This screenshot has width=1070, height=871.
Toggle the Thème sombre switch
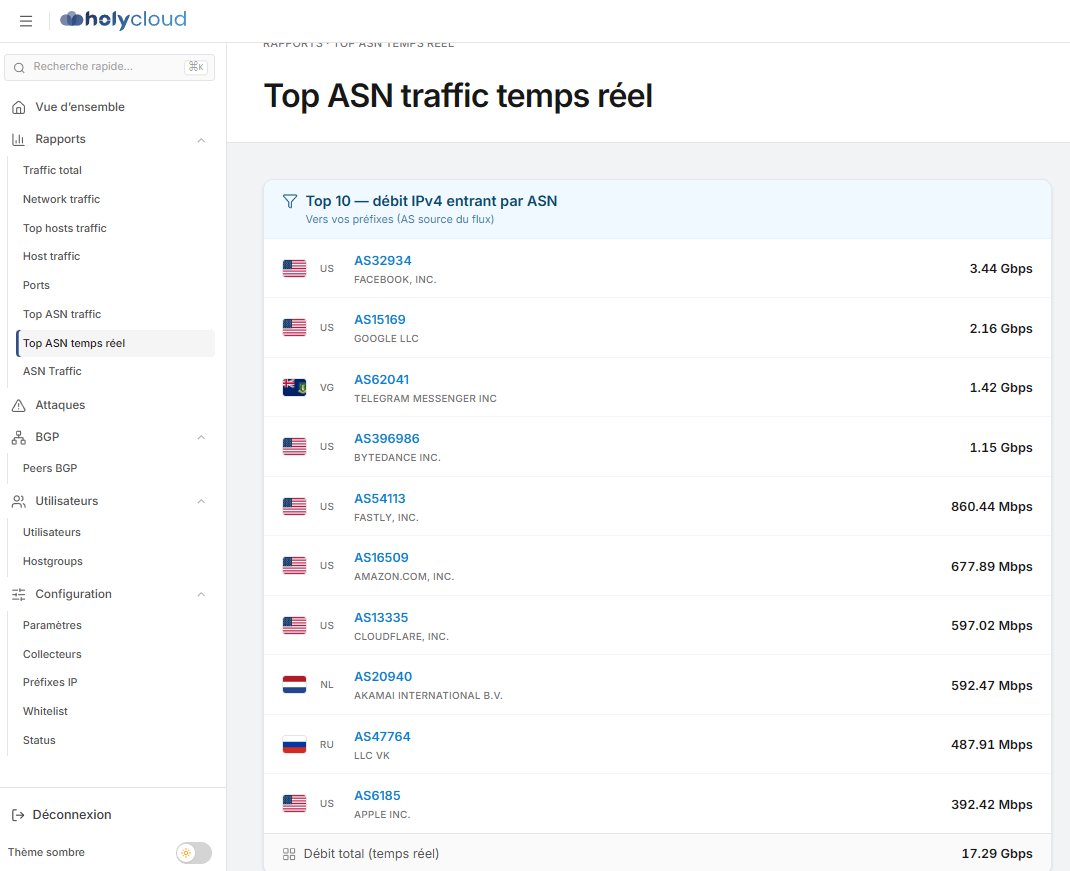(x=194, y=853)
